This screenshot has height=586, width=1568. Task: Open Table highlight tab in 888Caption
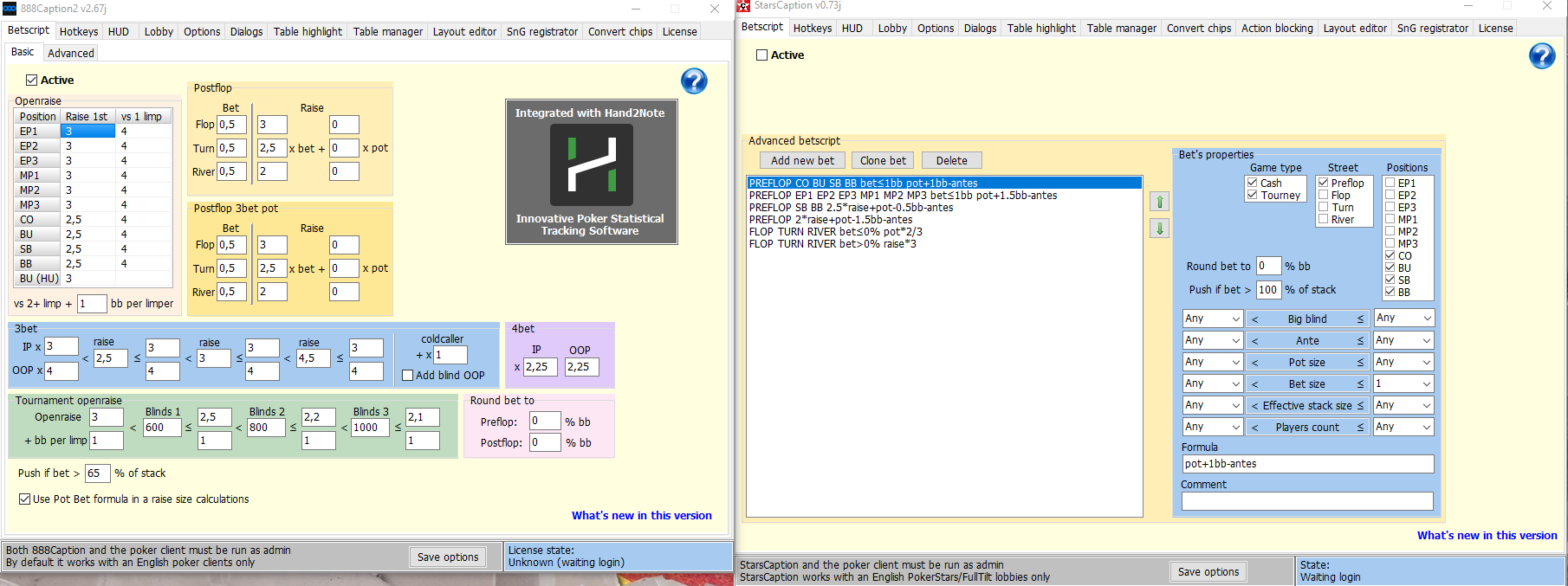click(308, 31)
